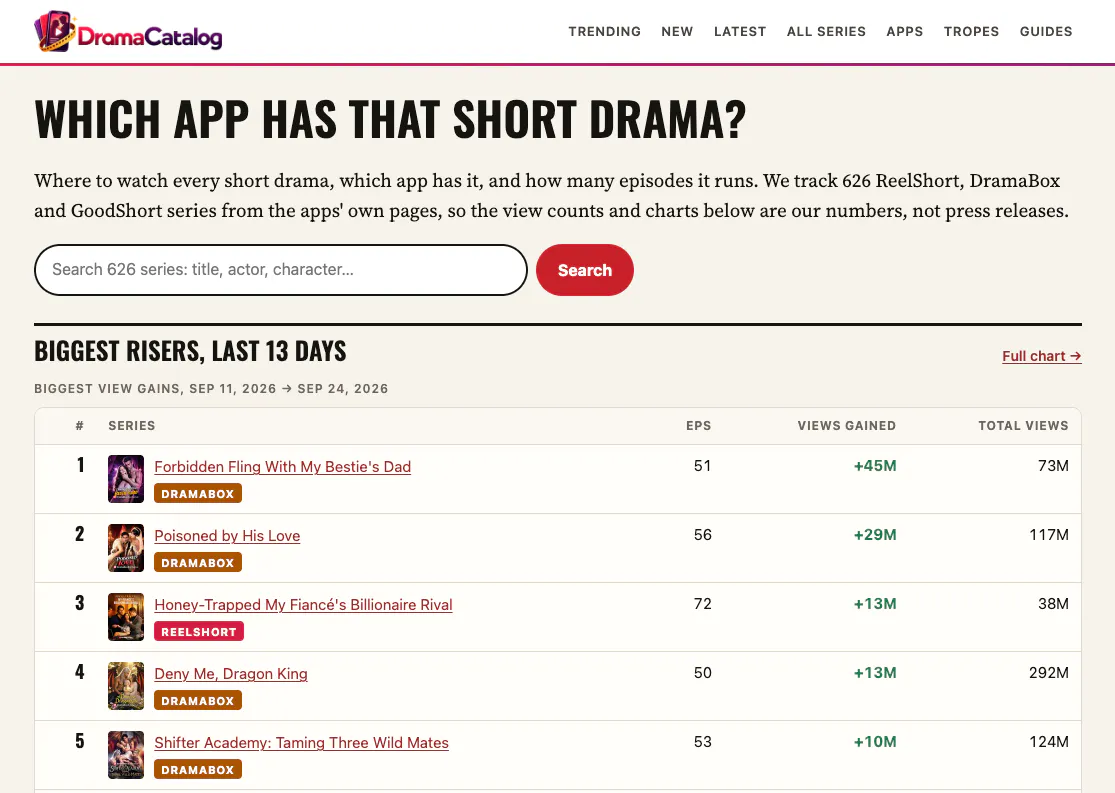Click Honey-Trapped poster thumbnail
This screenshot has height=793, width=1115.
pos(126,617)
